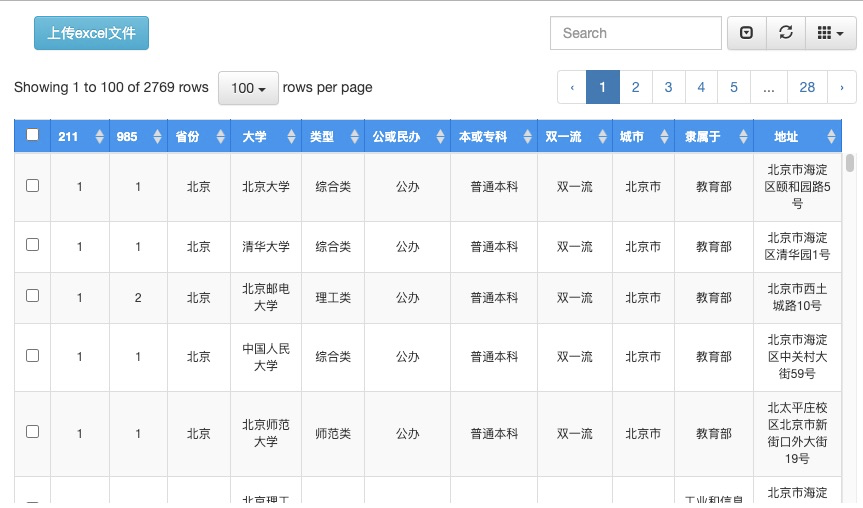Click address 北京市海淀区清华园1号

798,246
